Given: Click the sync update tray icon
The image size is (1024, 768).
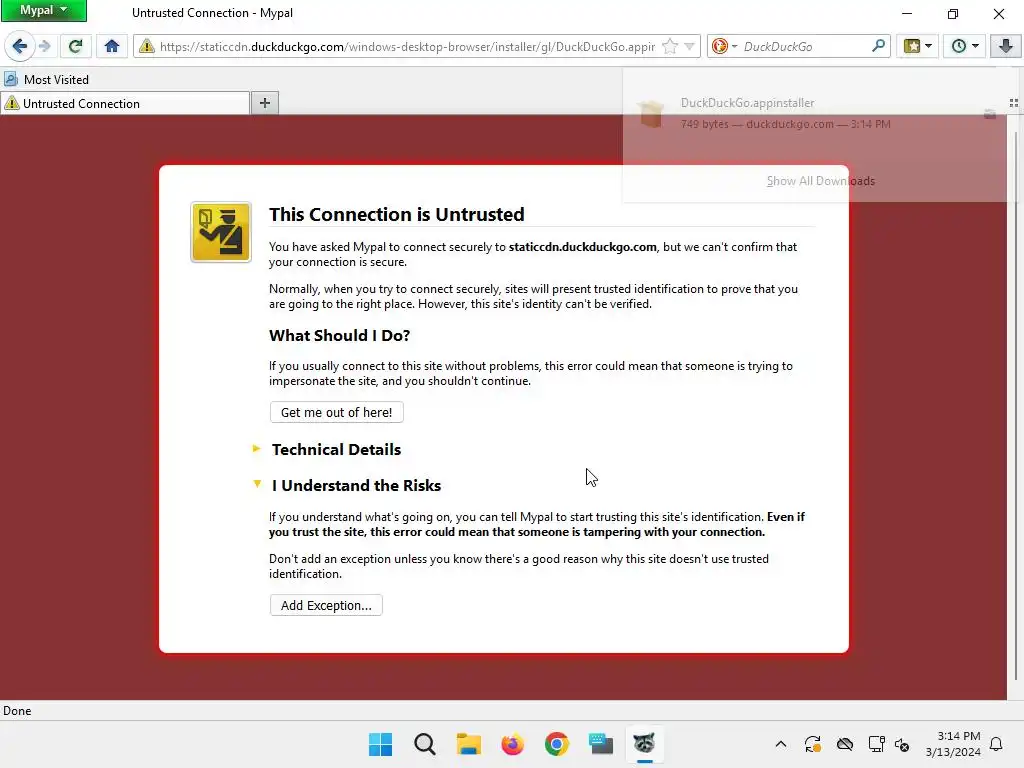Looking at the screenshot, I should pyautogui.click(x=812, y=744).
